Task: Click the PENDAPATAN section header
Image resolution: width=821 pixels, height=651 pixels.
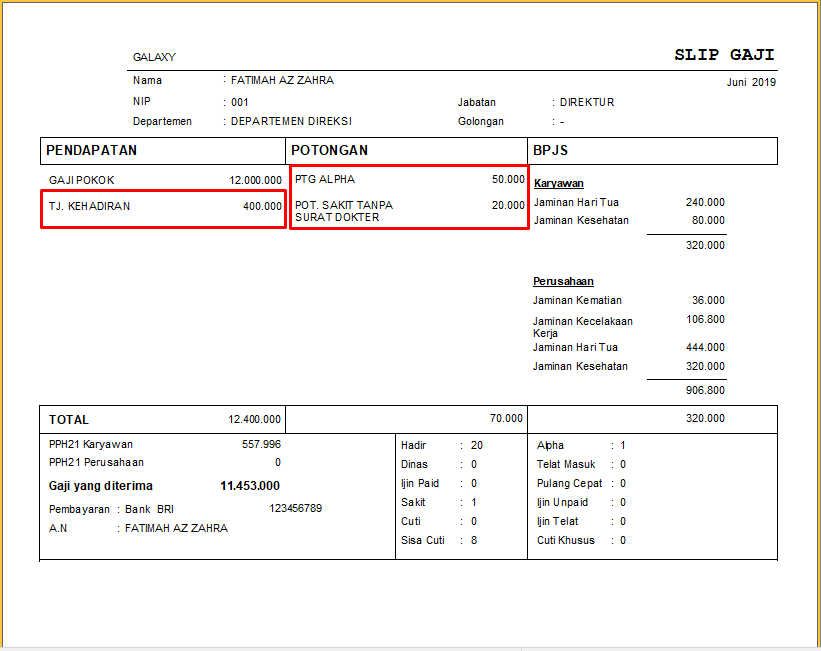Action: (x=92, y=151)
